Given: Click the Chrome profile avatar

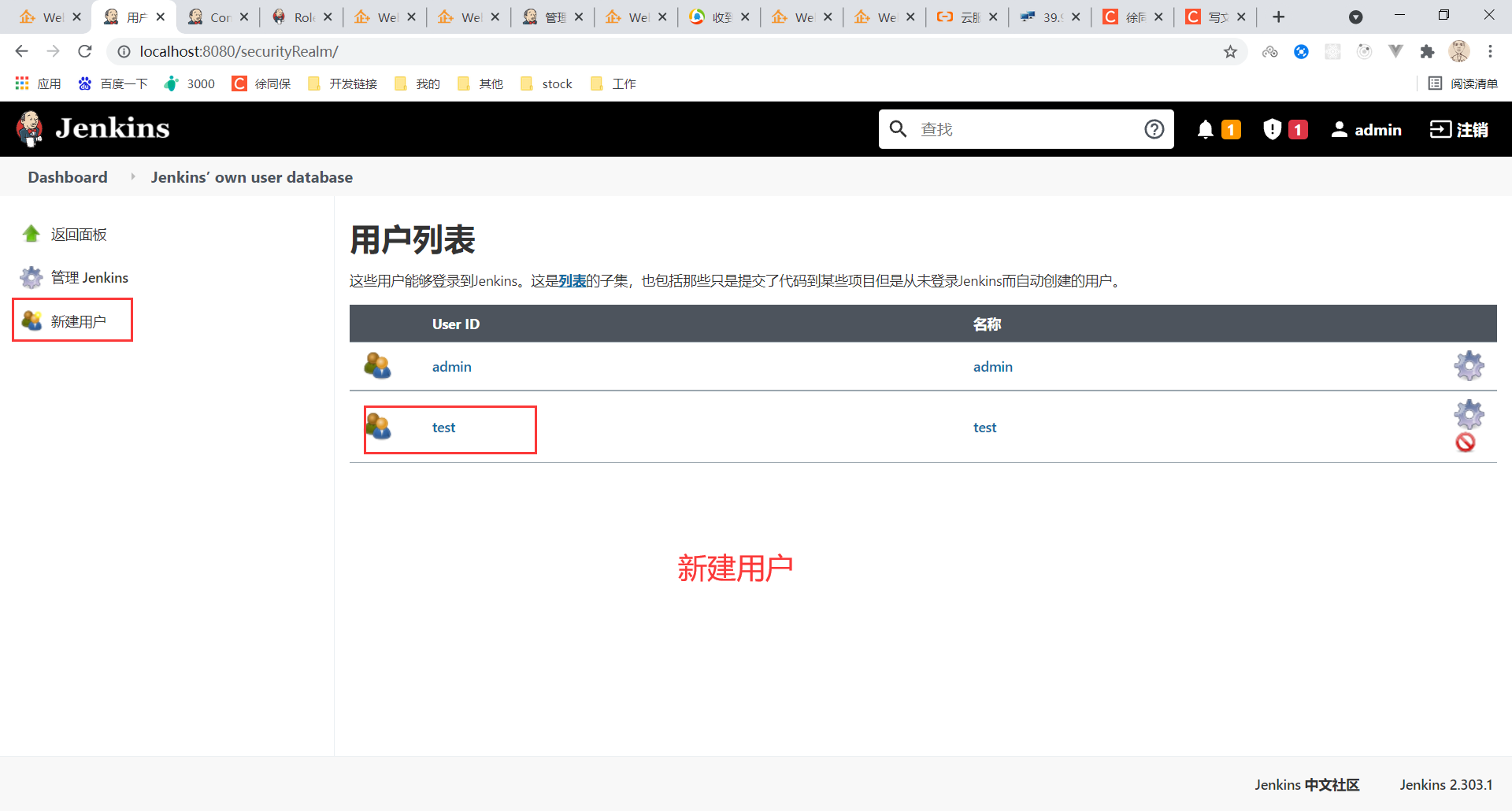Looking at the screenshot, I should click(1459, 51).
